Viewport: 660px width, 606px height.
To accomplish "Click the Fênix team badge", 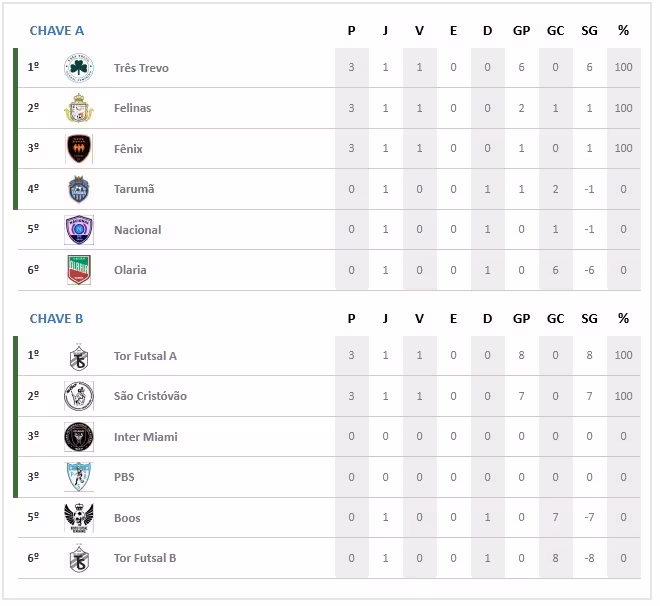I will tap(79, 149).
